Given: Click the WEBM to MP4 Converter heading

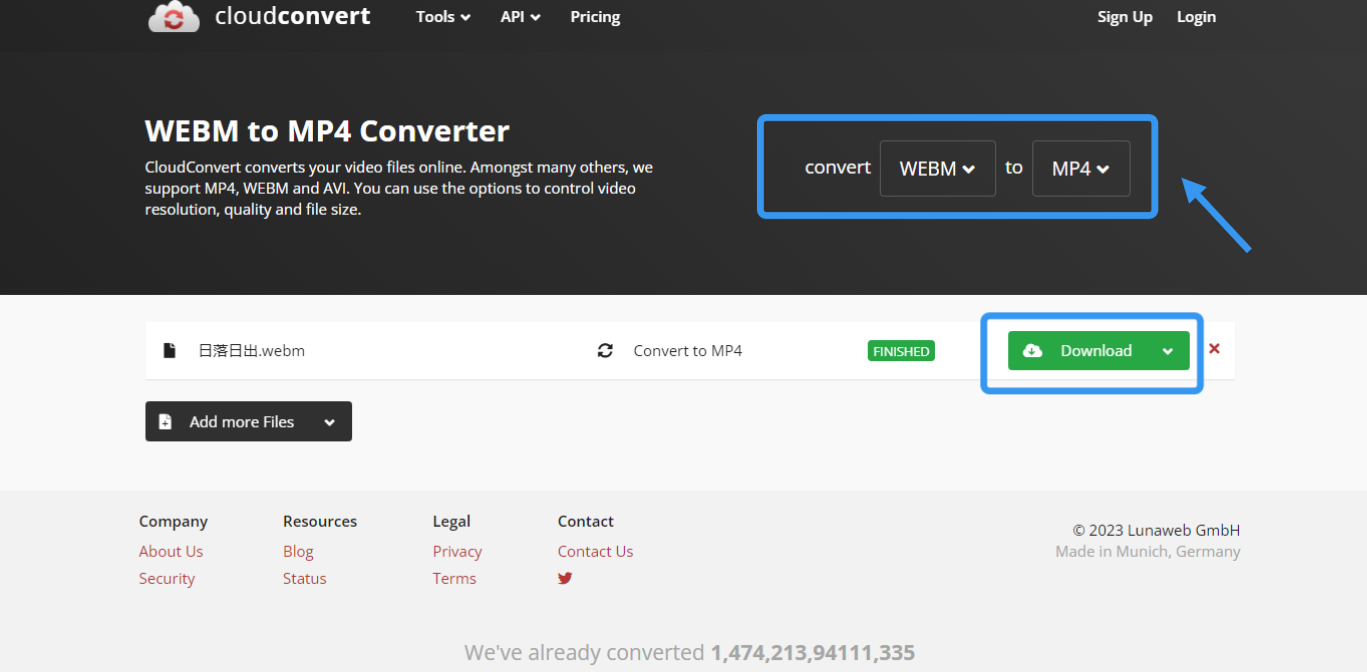Looking at the screenshot, I should click(327, 131).
